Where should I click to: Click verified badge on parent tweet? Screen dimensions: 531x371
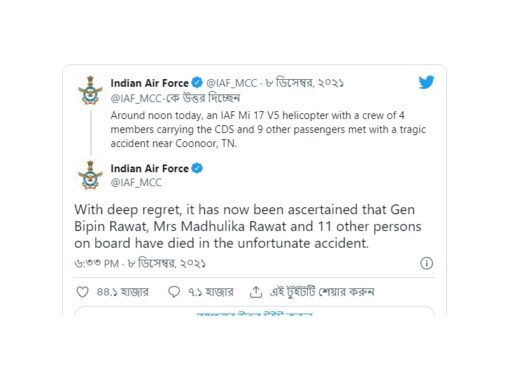coord(197,83)
